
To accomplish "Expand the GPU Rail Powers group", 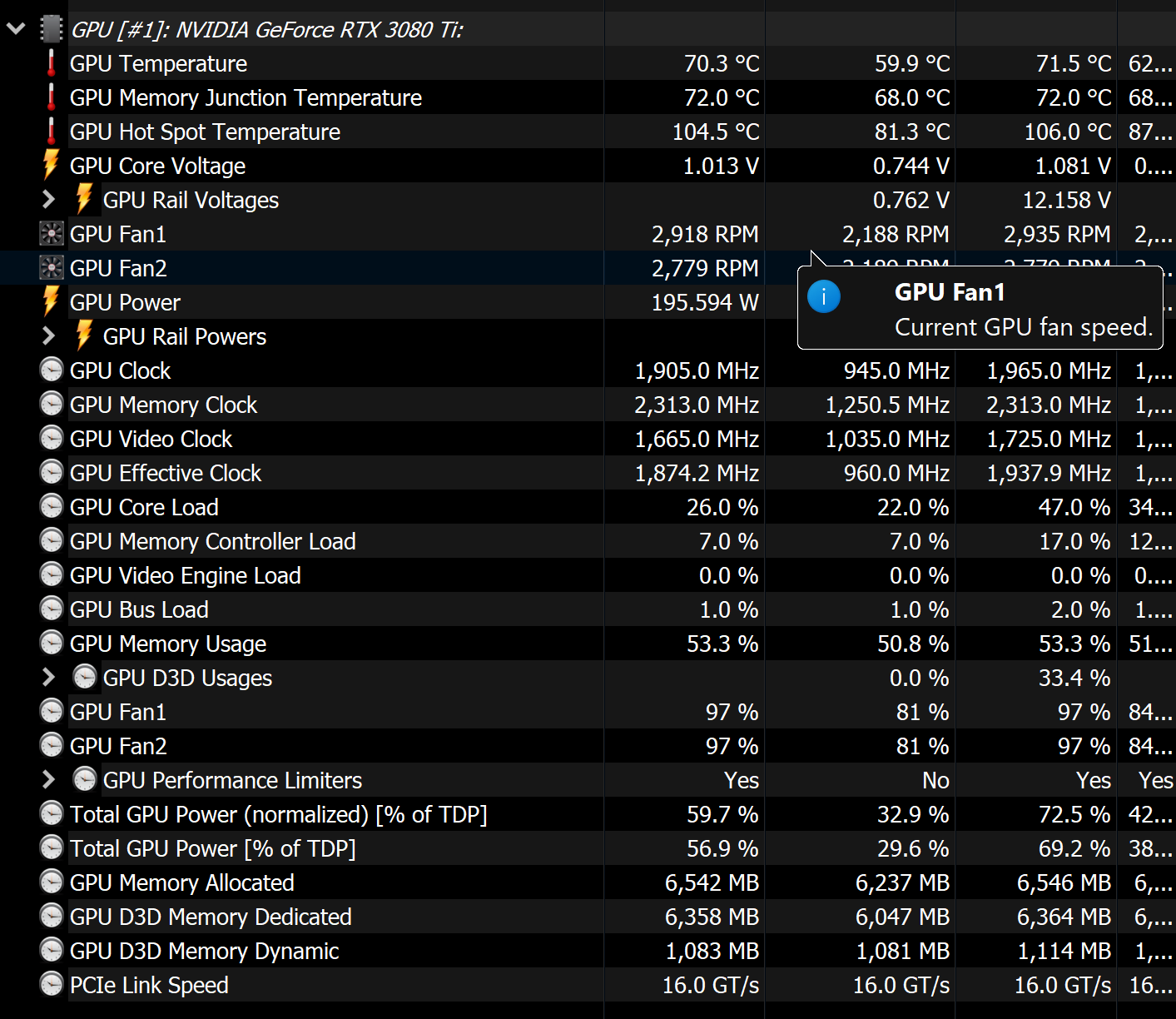I will [x=48, y=336].
